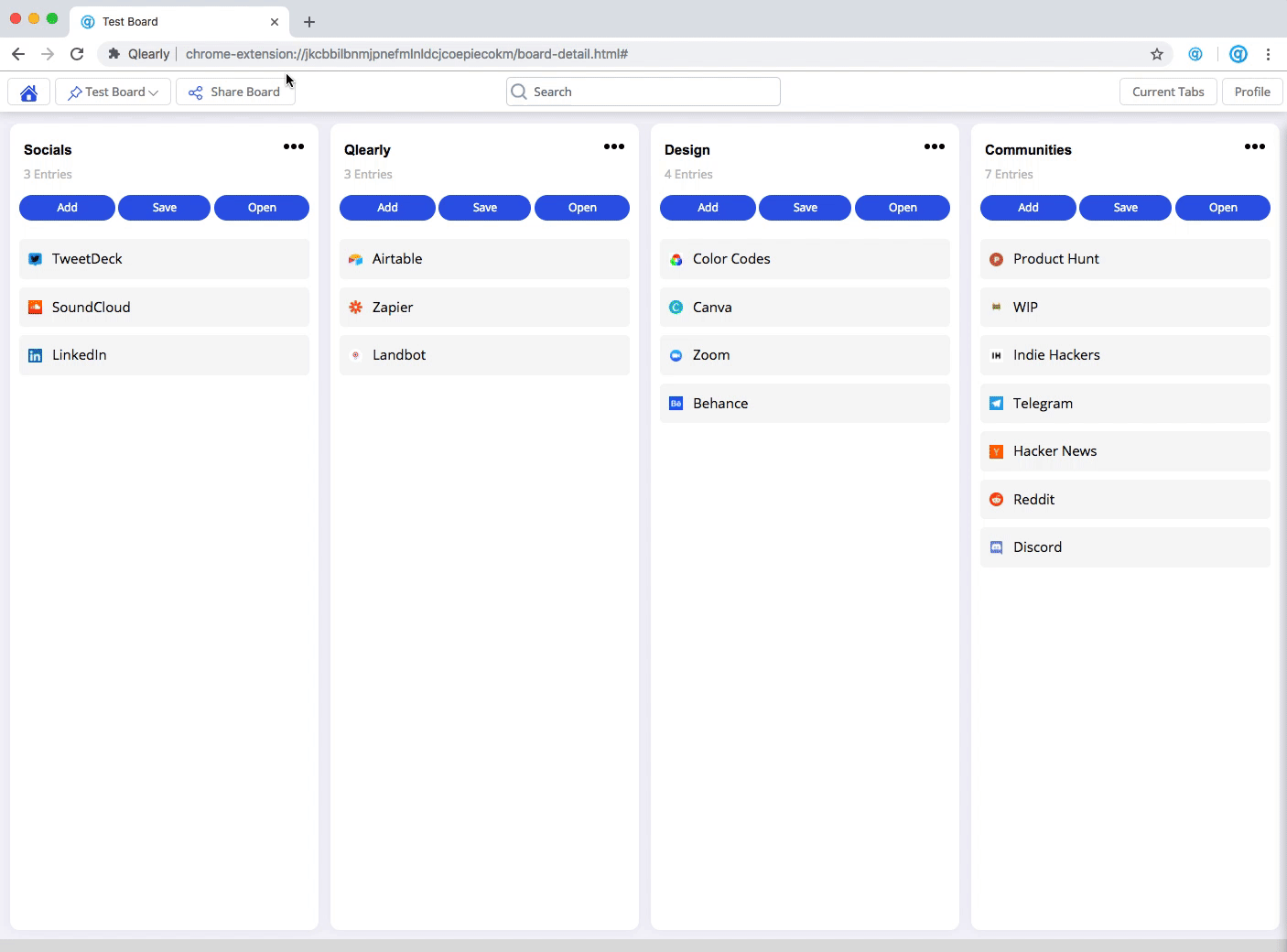Image resolution: width=1287 pixels, height=952 pixels.
Task: Click the SoundCloud favicon icon
Action: 35,308
